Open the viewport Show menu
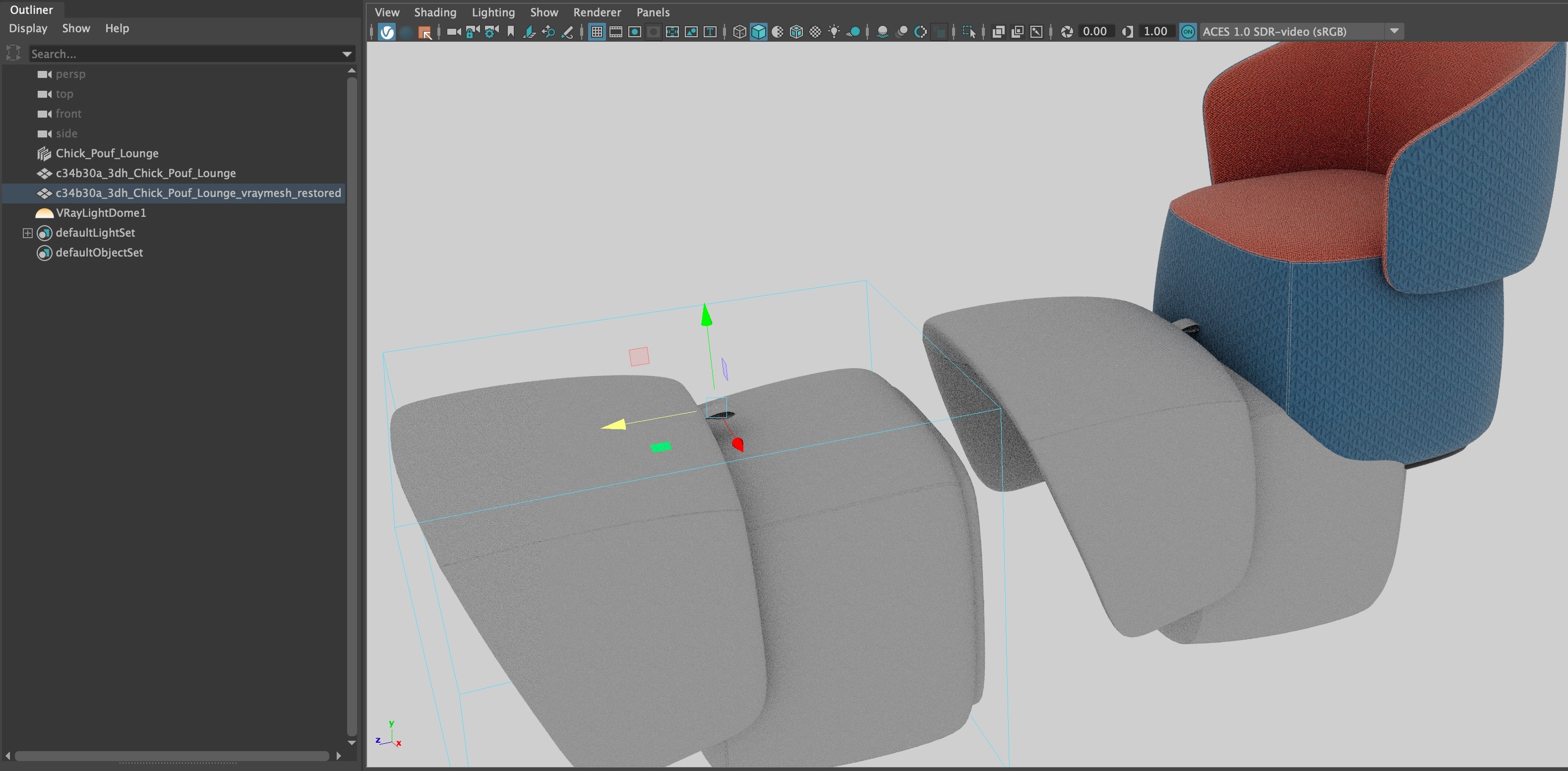 544,12
